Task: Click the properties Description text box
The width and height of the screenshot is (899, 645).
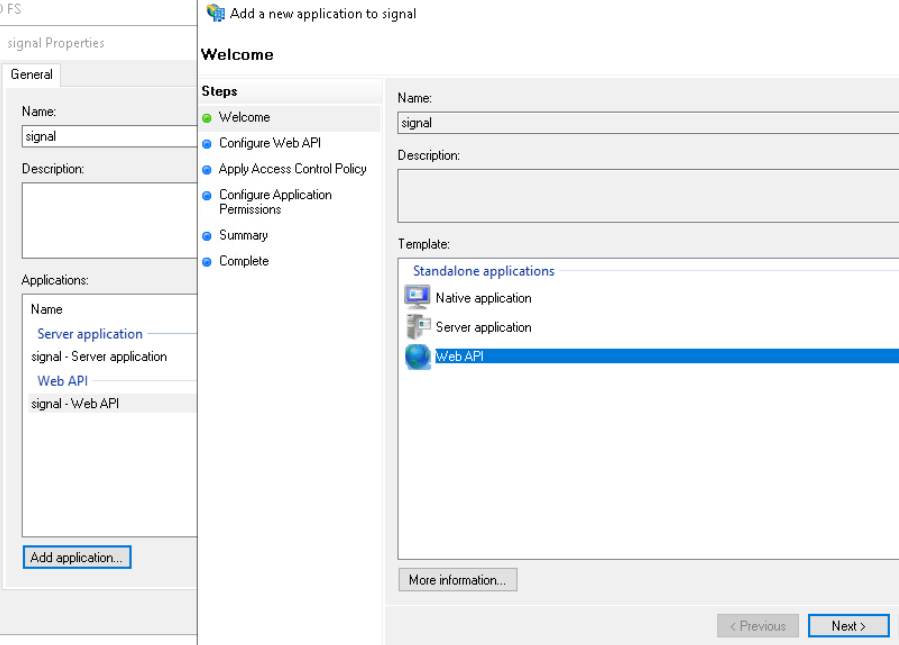Action: tap(108, 220)
